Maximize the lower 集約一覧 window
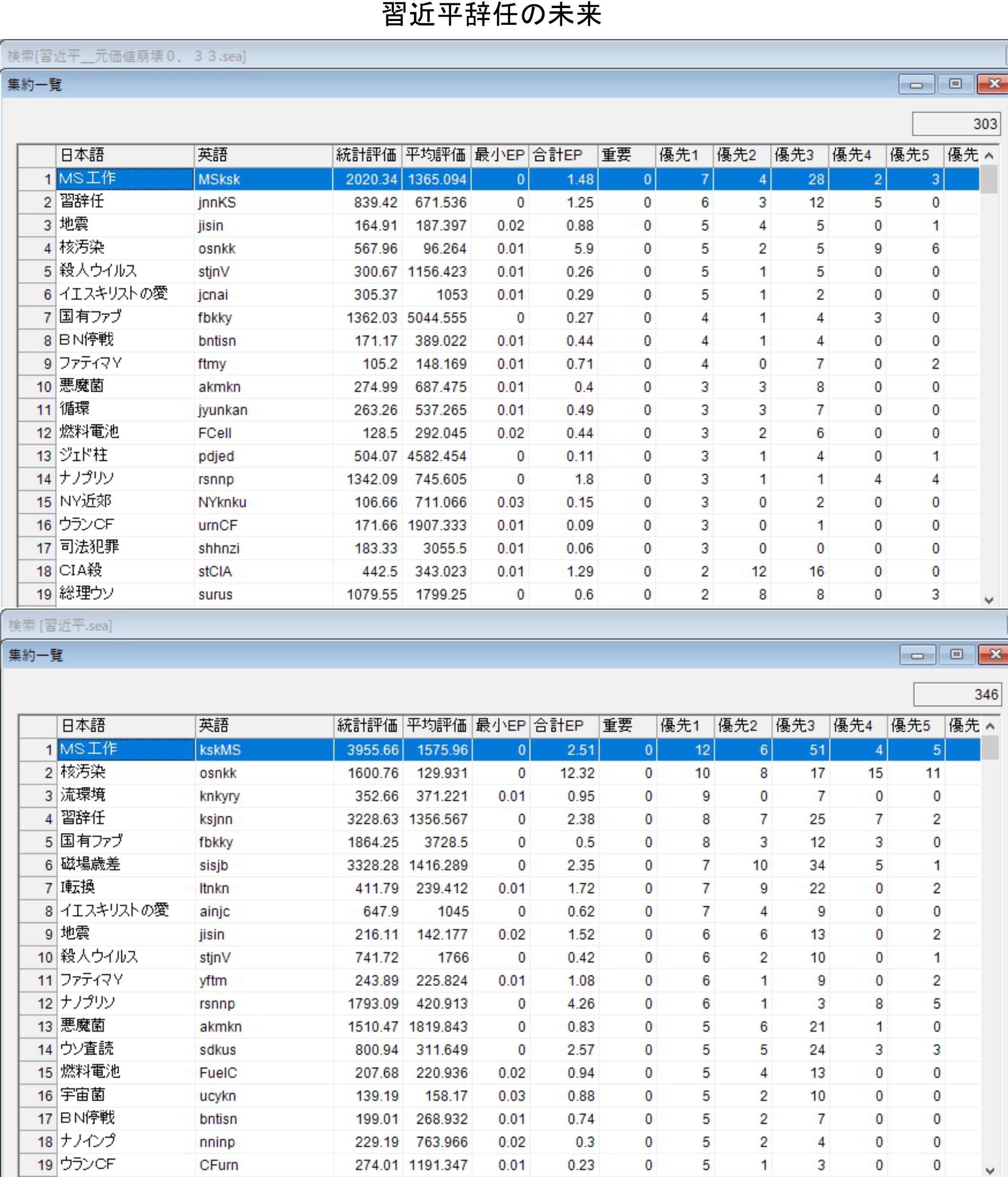This screenshot has width=1008, height=1177. (957, 655)
